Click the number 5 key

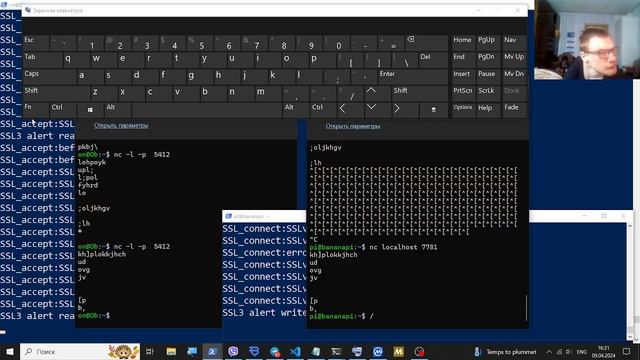200,42
